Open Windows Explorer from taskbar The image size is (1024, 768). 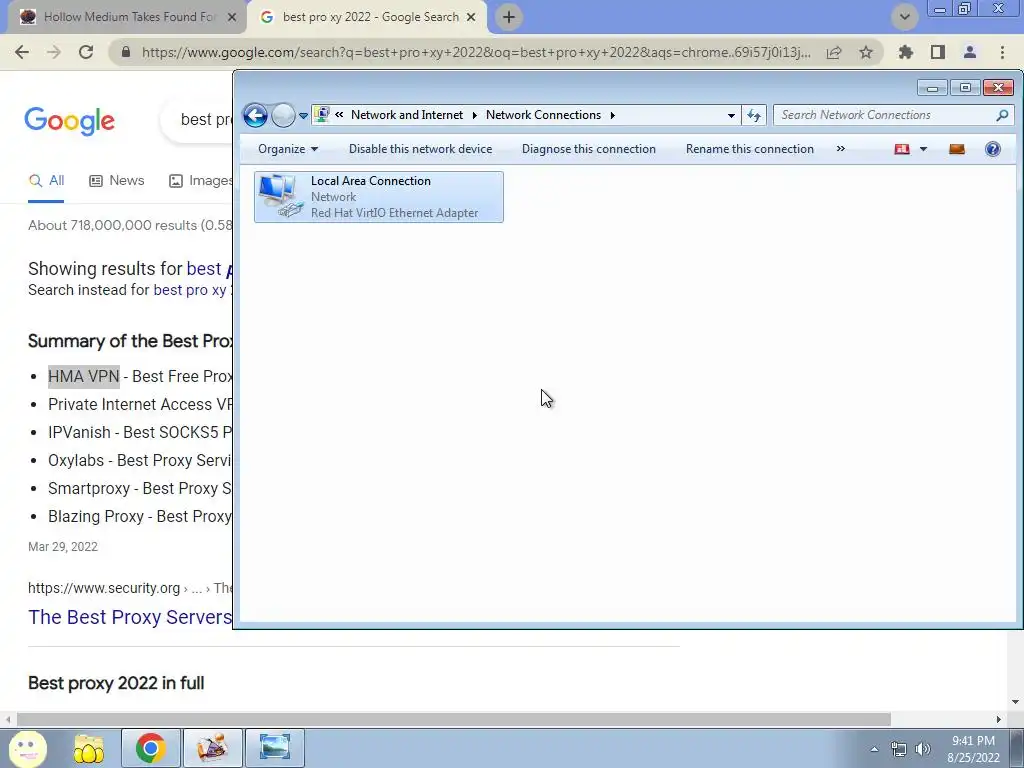89,748
